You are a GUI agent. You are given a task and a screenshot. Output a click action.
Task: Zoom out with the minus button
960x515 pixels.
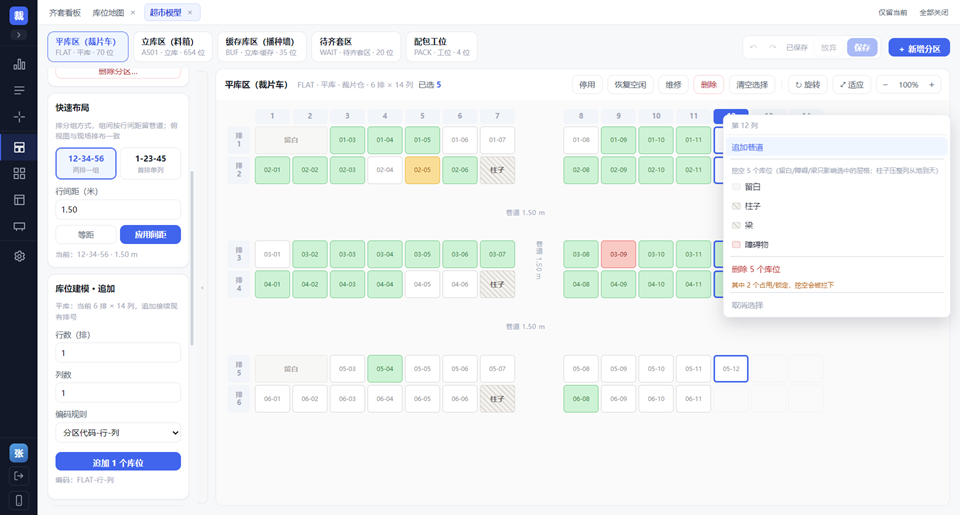coord(885,85)
